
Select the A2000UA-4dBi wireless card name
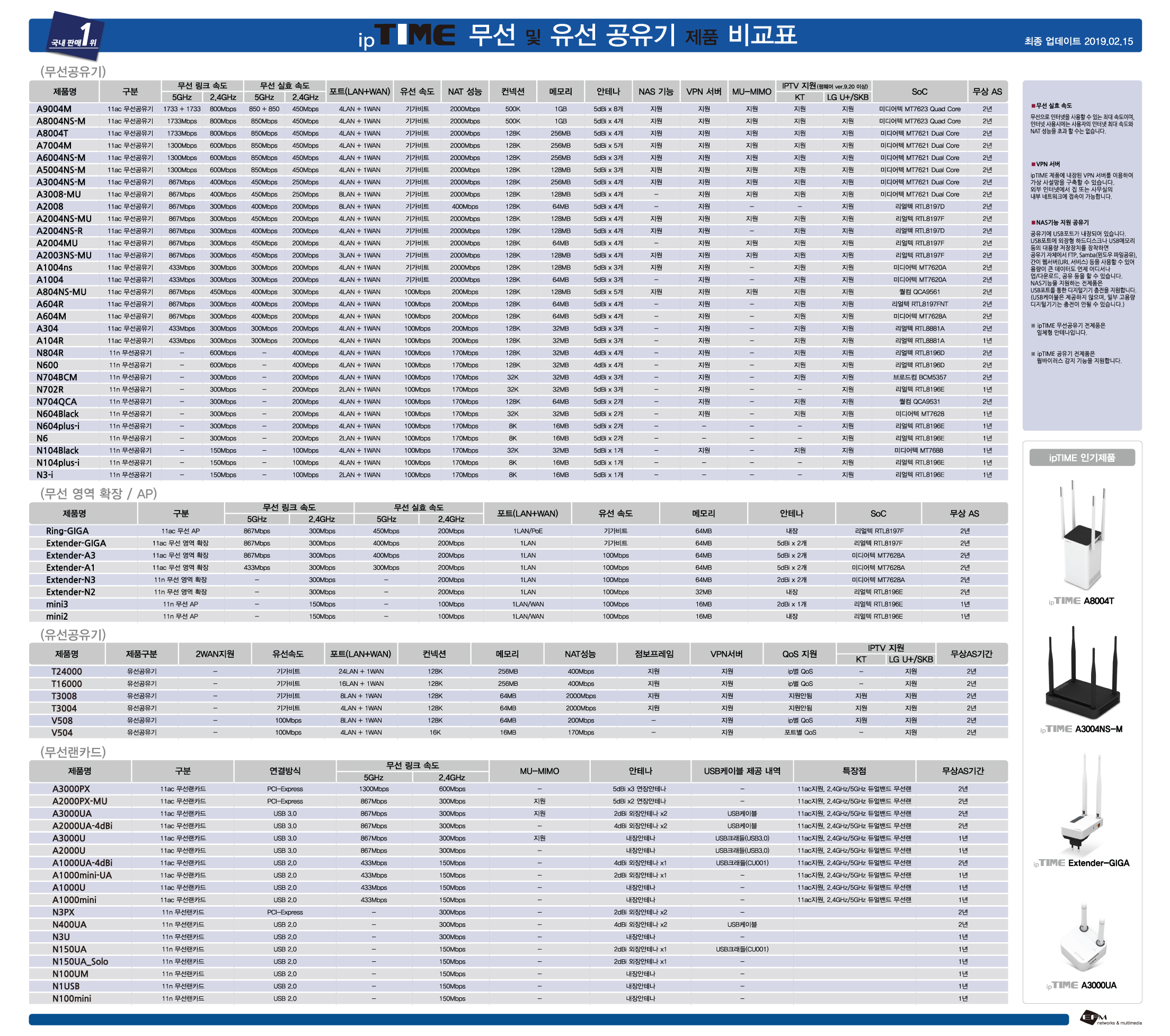pos(83,826)
